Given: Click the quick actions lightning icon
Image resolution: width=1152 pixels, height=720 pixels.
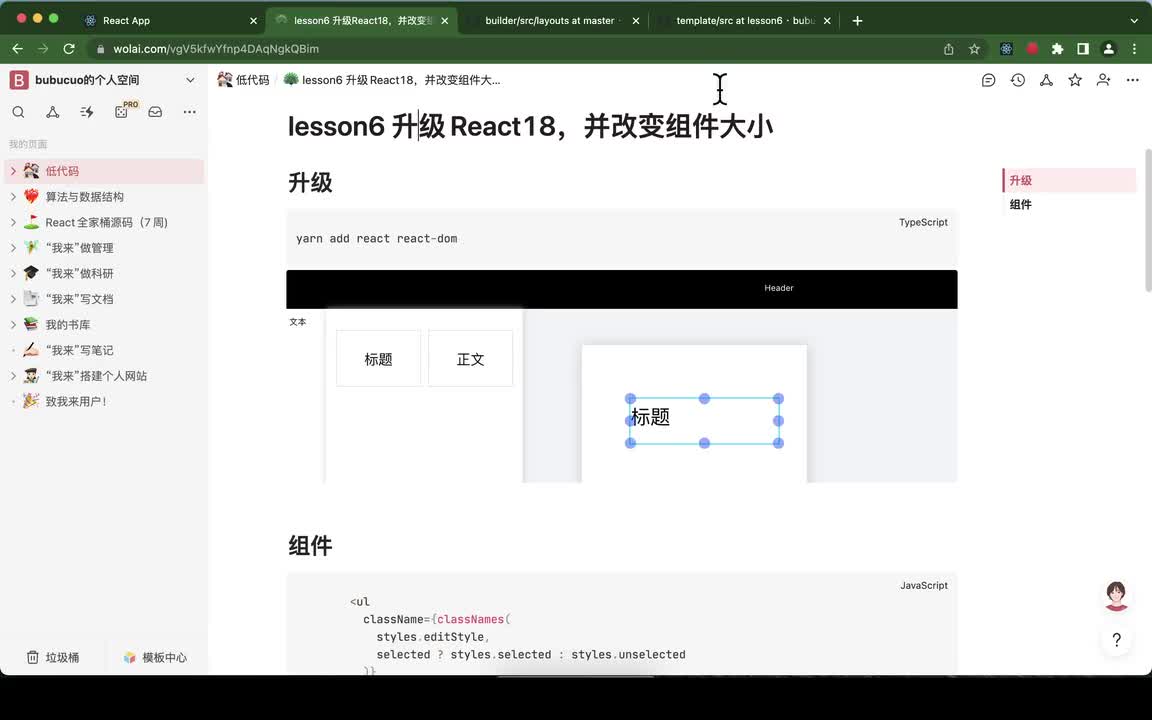Looking at the screenshot, I should point(87,112).
